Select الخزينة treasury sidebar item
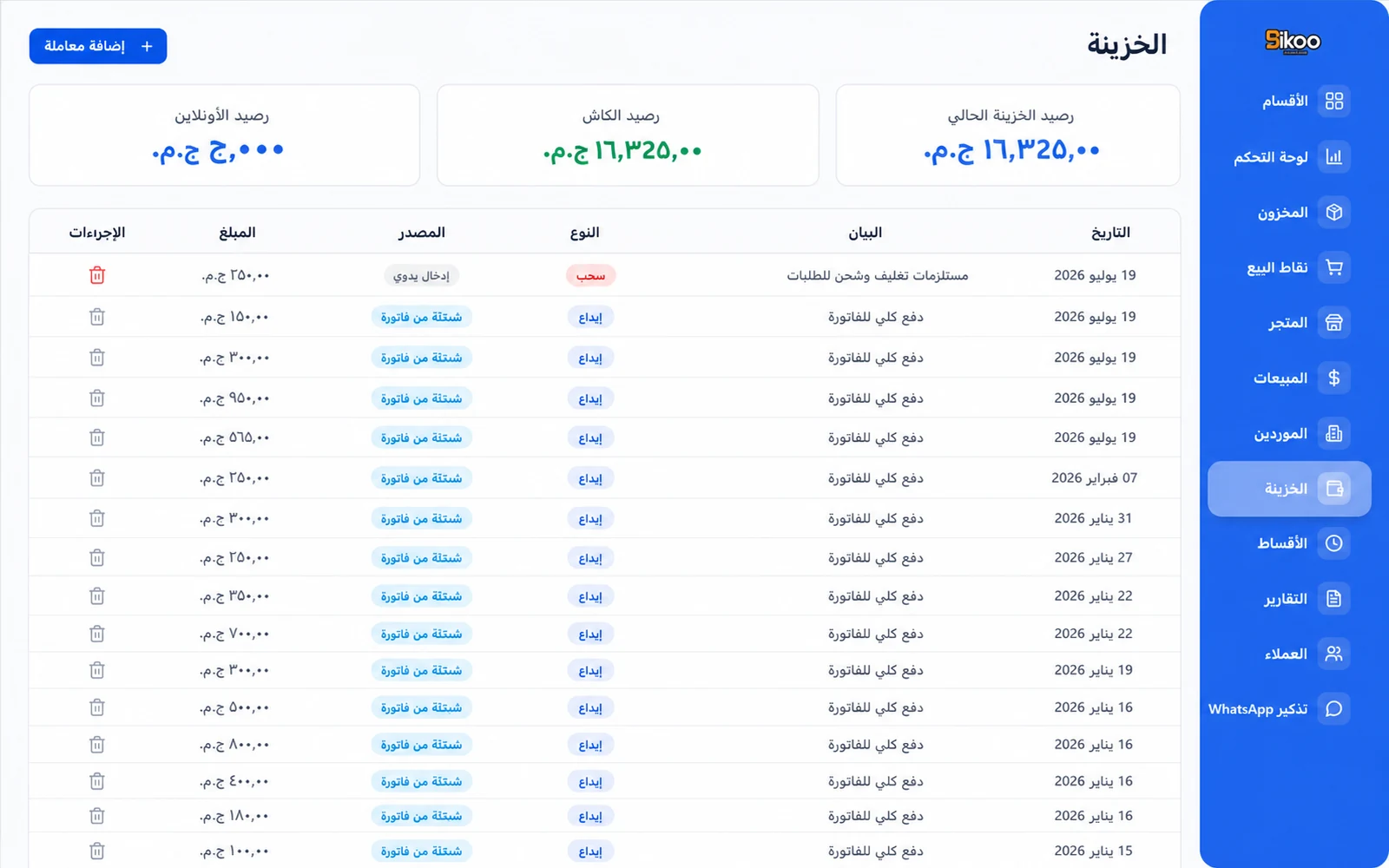The image size is (1389, 868). pyautogui.click(x=1289, y=489)
